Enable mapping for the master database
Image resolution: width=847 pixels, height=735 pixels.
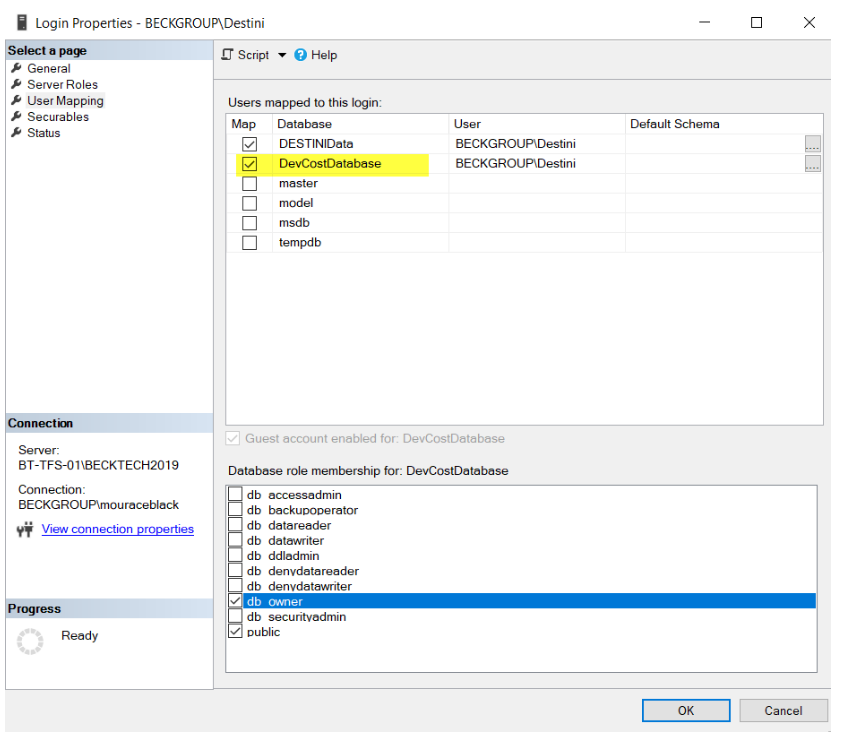coord(248,183)
